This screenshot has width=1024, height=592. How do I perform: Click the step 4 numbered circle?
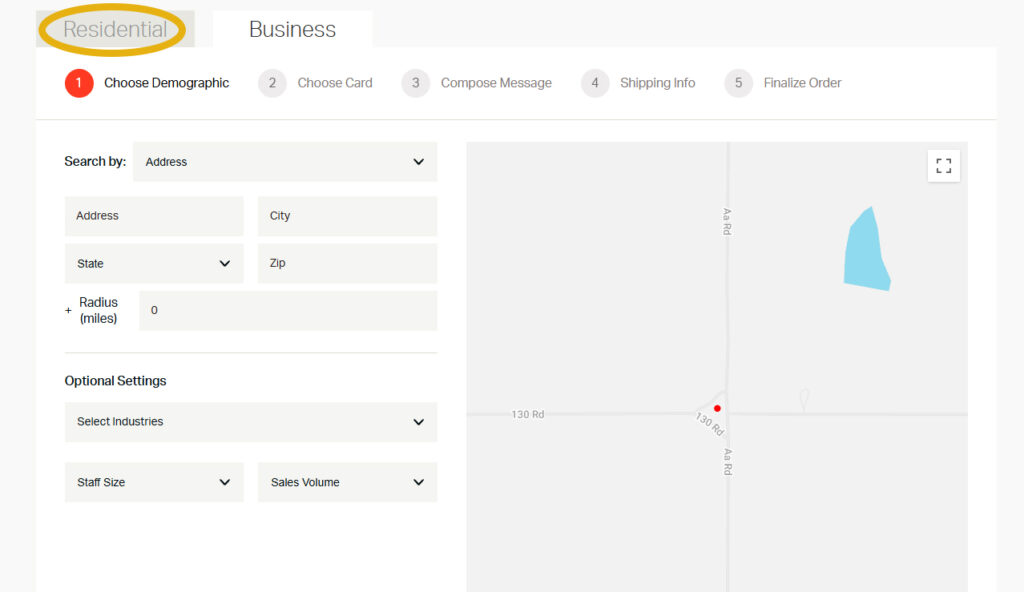[x=595, y=83]
